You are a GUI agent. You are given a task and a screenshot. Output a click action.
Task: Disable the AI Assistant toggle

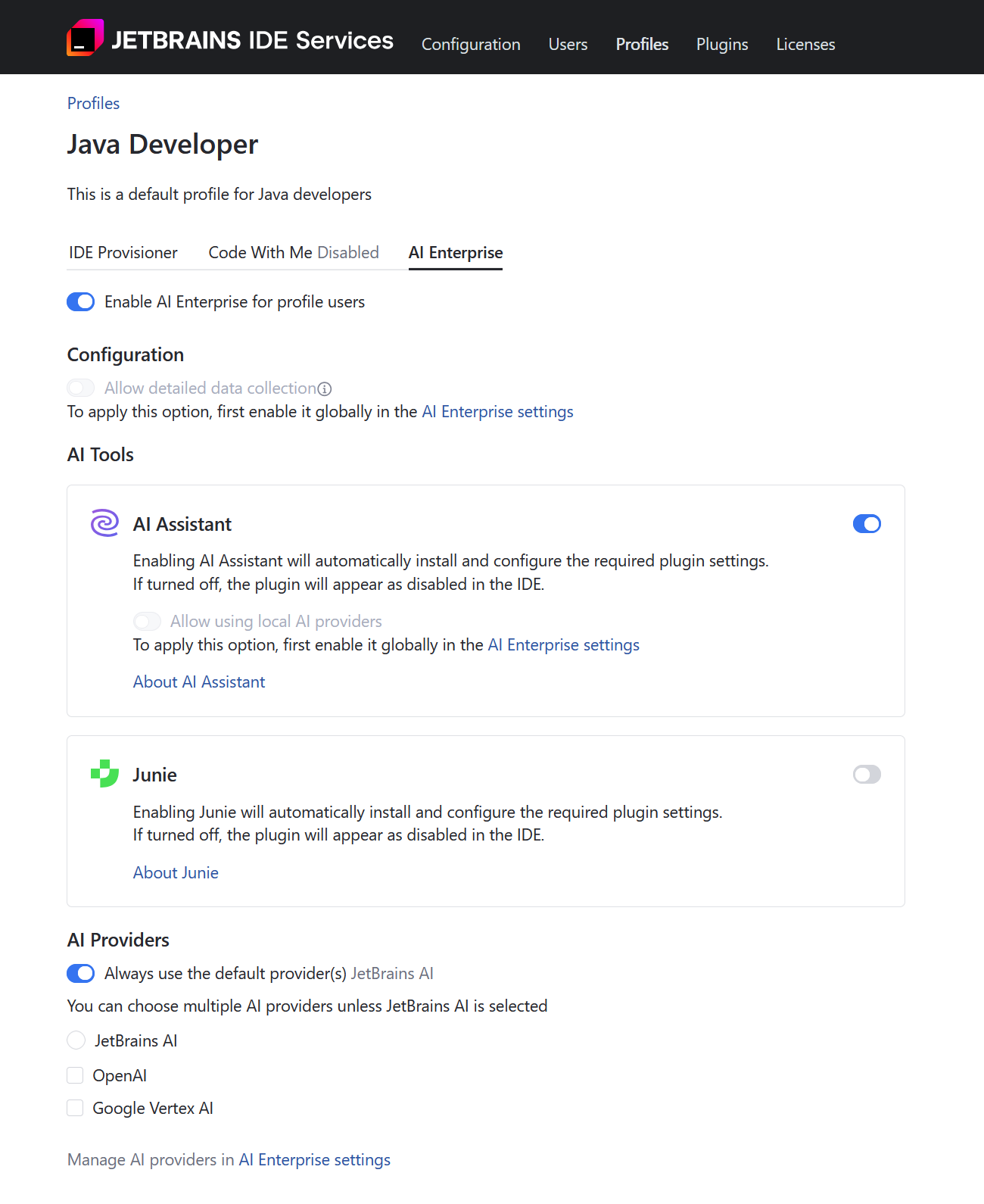point(867,523)
